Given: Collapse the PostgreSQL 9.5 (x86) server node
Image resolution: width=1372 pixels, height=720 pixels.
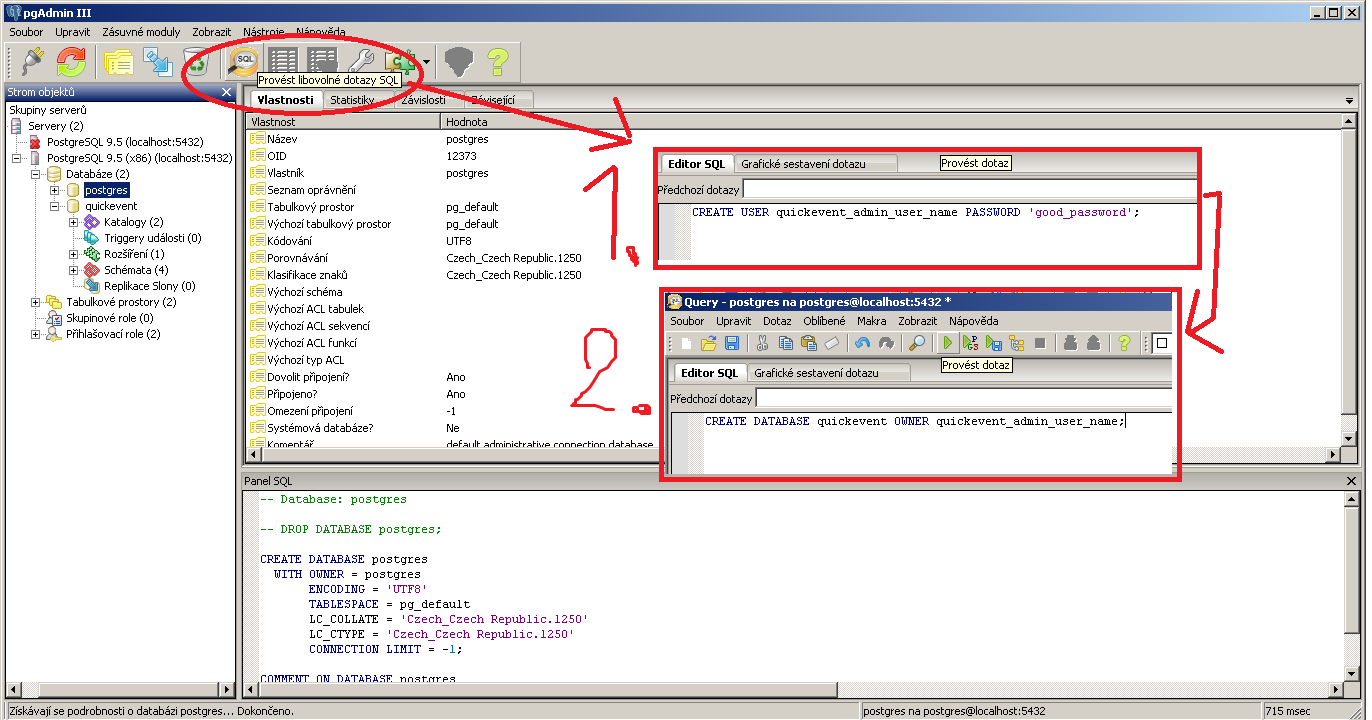Looking at the screenshot, I should tap(18, 158).
